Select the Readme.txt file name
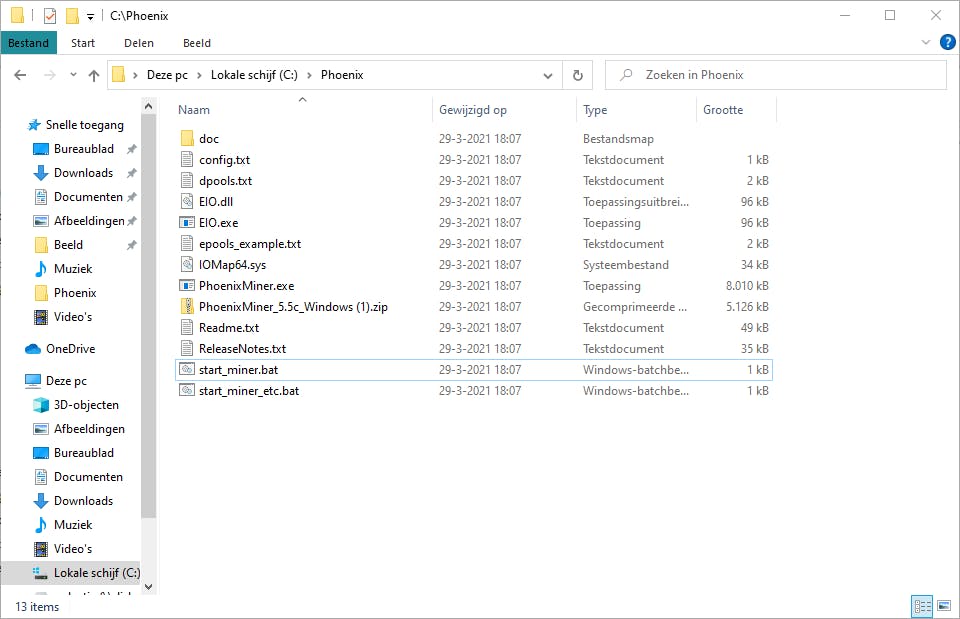Screen dimensions: 960x619 229,328
